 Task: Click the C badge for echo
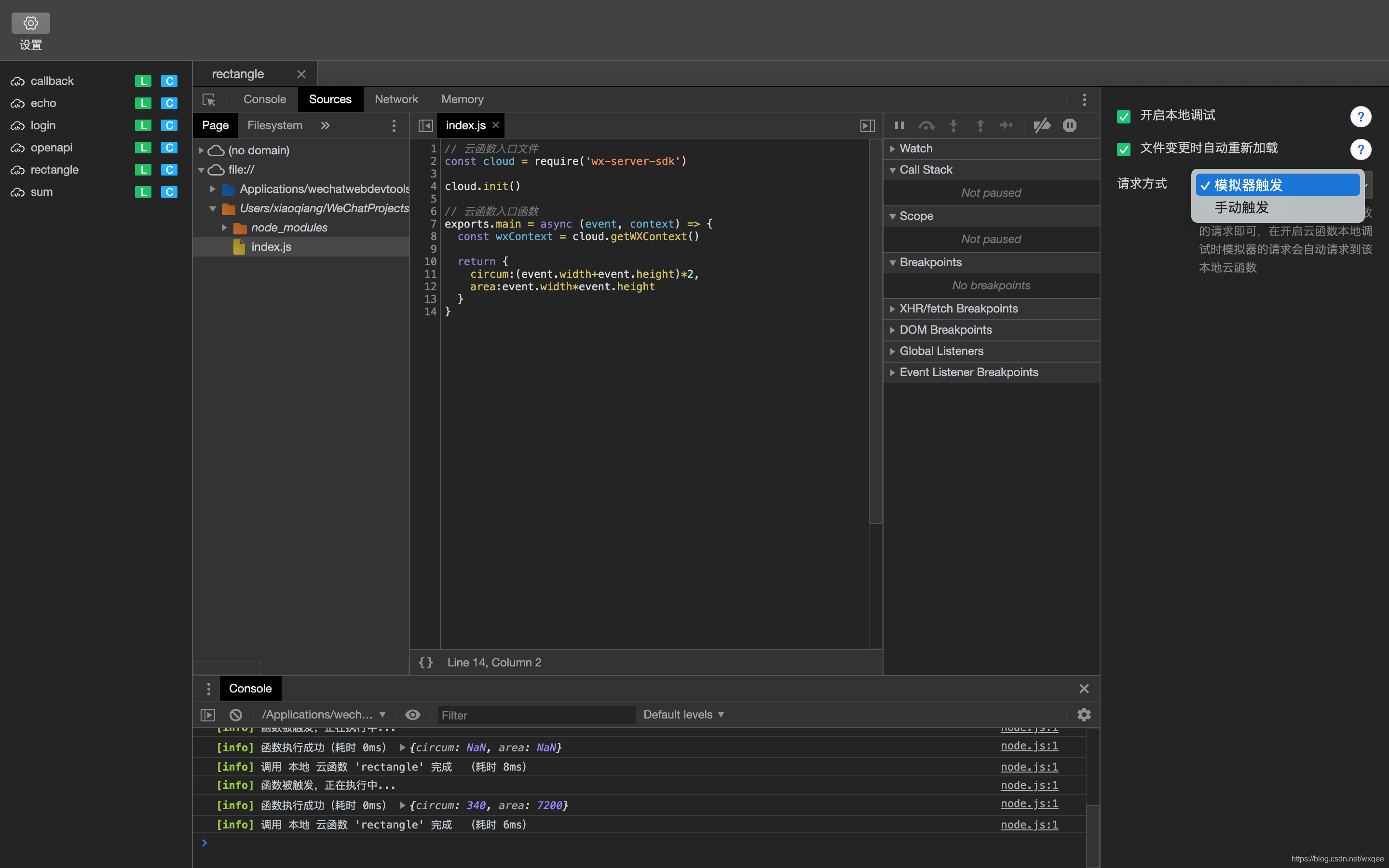click(x=169, y=103)
